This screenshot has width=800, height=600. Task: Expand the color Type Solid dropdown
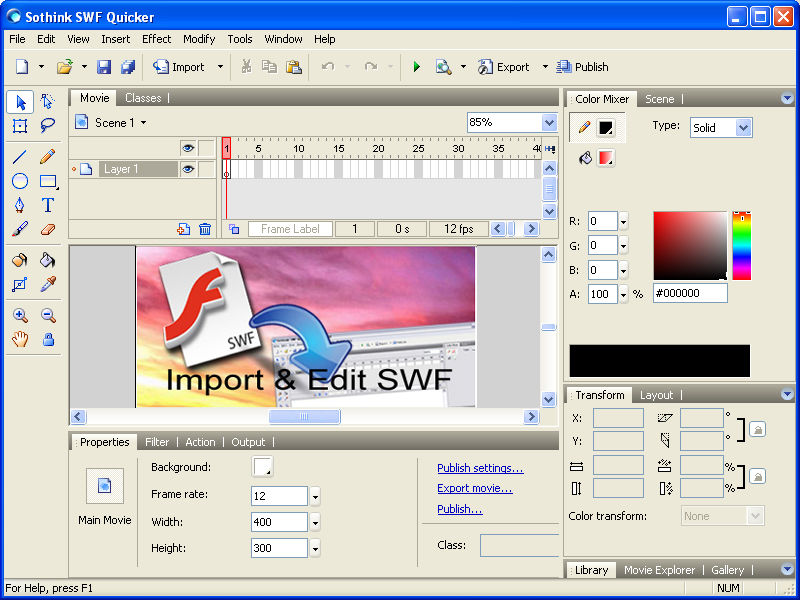click(743, 128)
